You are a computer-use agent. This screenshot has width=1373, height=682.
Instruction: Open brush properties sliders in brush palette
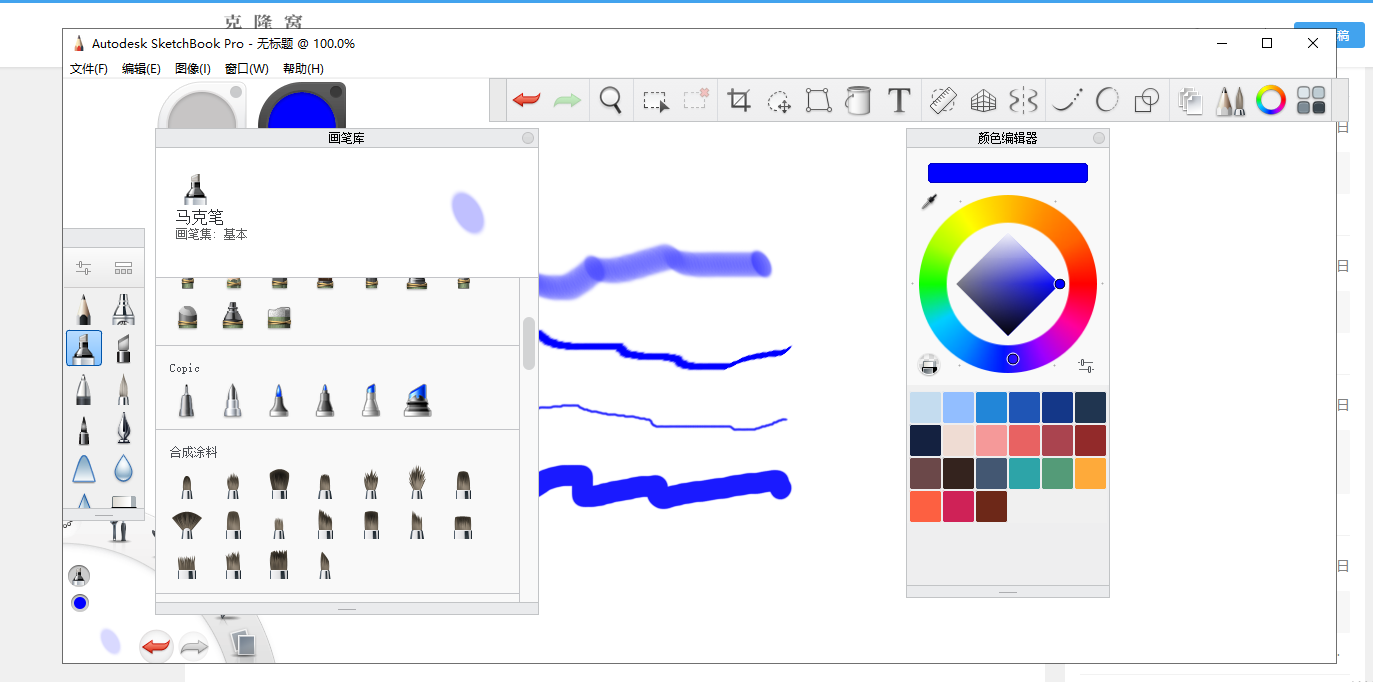tap(83, 268)
